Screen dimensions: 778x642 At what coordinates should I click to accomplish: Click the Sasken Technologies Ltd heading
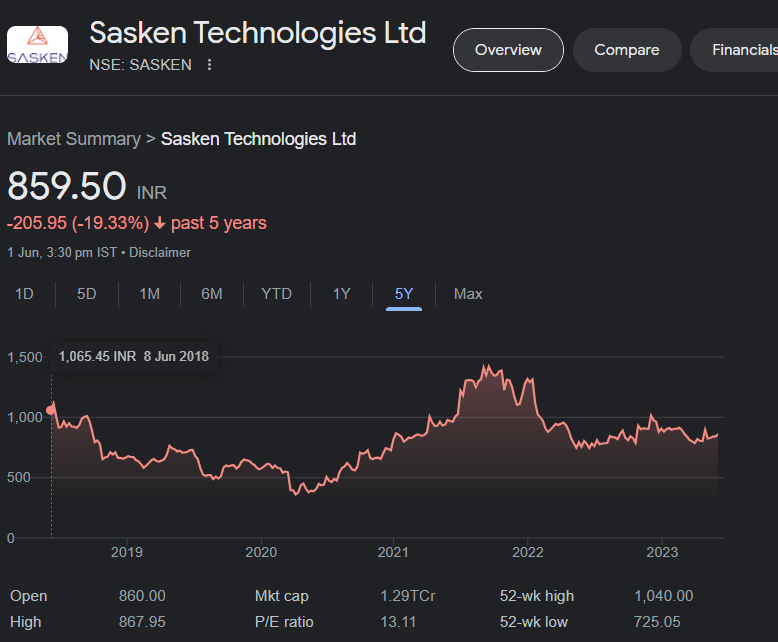click(x=258, y=32)
